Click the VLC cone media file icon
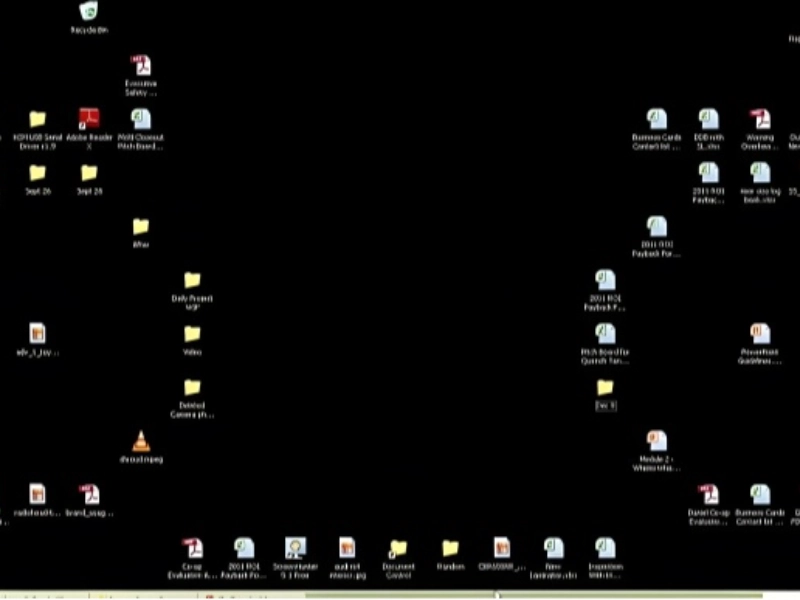The height and width of the screenshot is (600, 800). pos(141,440)
